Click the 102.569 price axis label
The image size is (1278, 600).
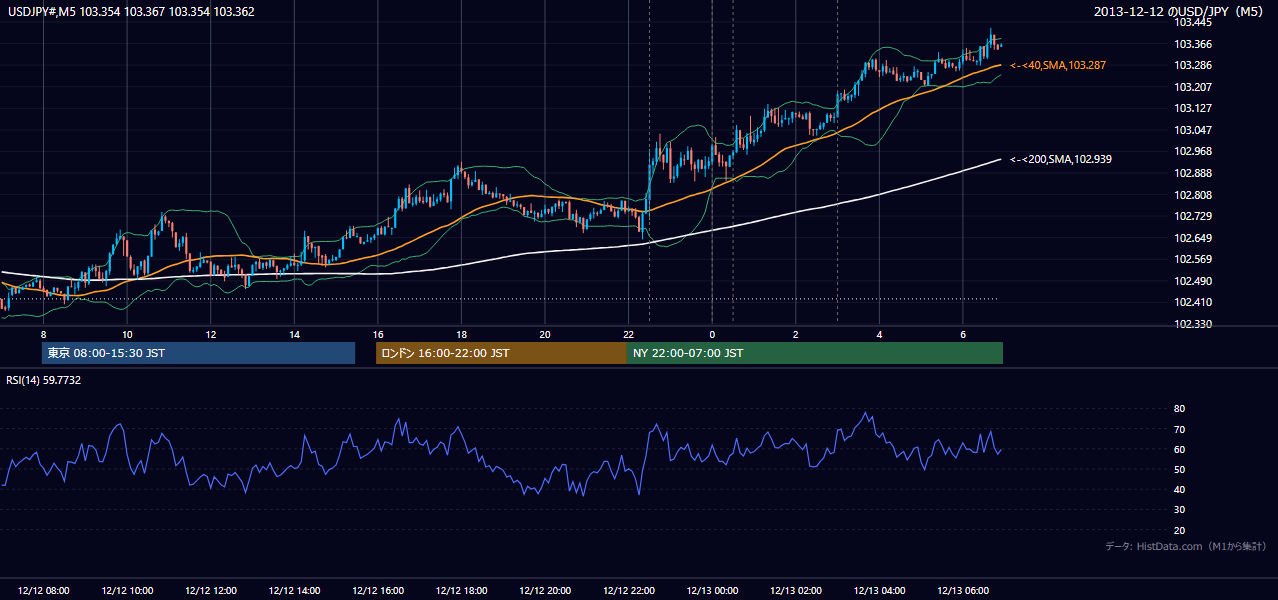(1193, 259)
